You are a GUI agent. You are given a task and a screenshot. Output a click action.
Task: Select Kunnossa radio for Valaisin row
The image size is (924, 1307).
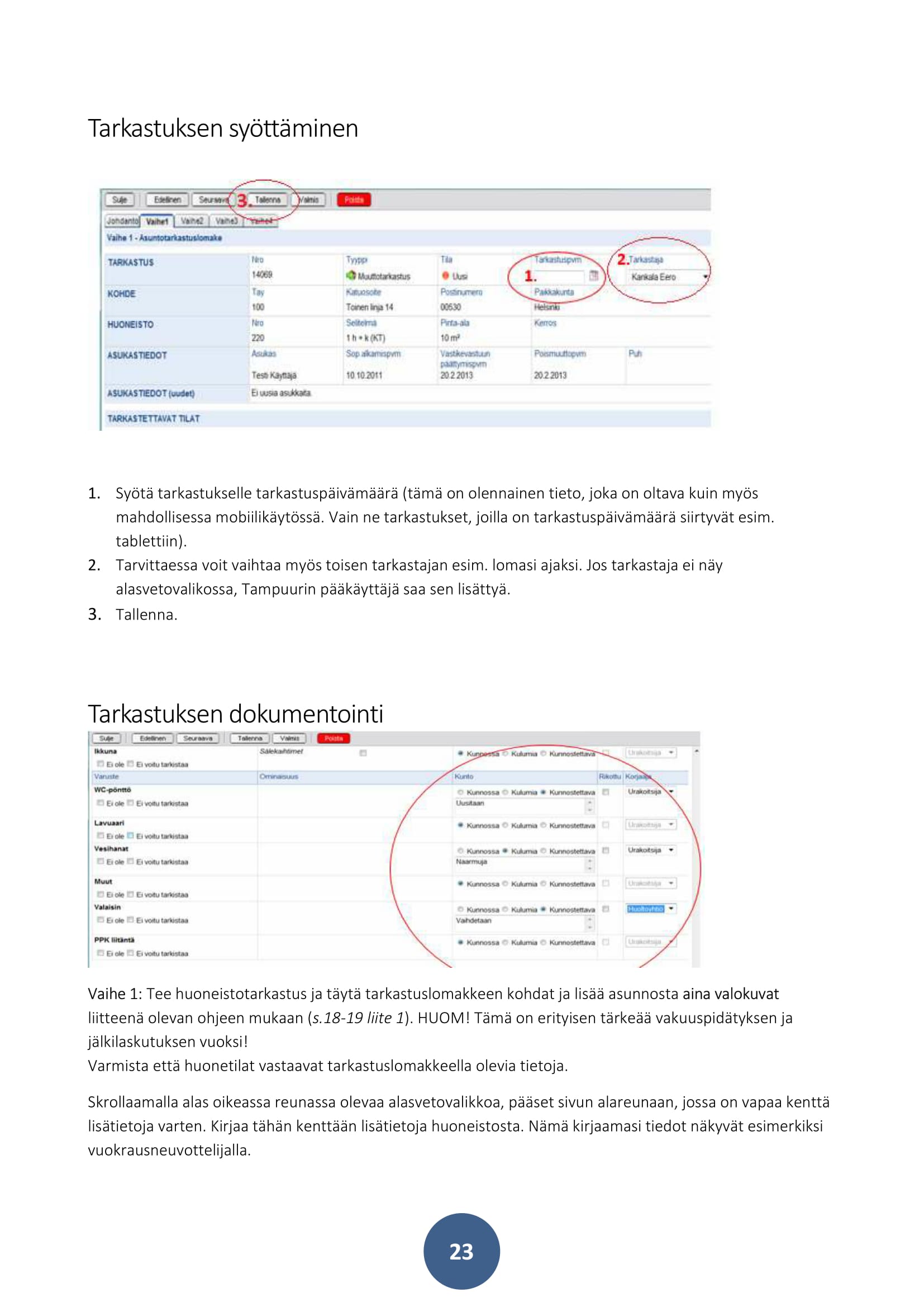(x=461, y=910)
